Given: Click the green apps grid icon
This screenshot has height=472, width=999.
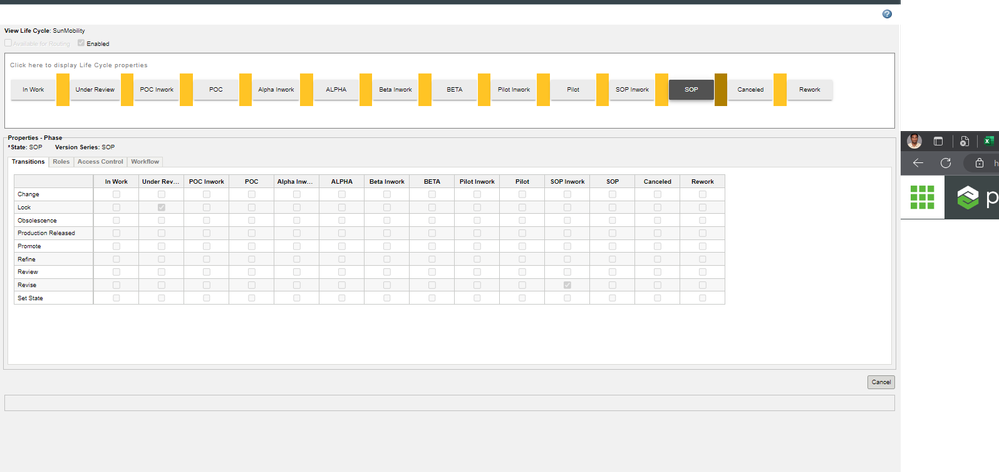Looking at the screenshot, I should 922,197.
